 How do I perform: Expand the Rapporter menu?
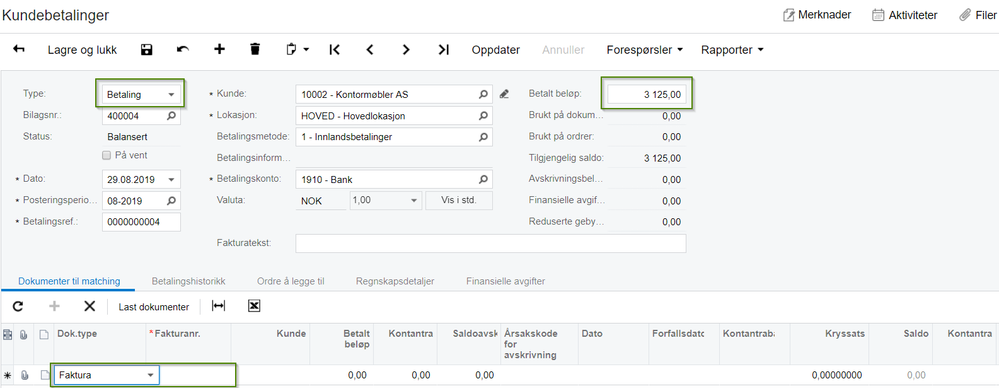point(733,50)
